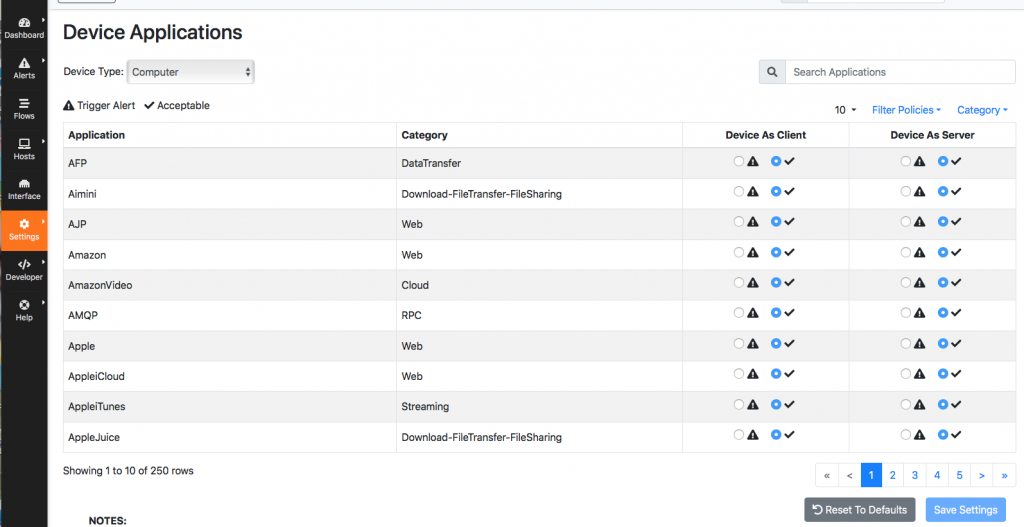This screenshot has height=527, width=1024.
Task: Open the Help lifebuoy icon
Action: 24,305
